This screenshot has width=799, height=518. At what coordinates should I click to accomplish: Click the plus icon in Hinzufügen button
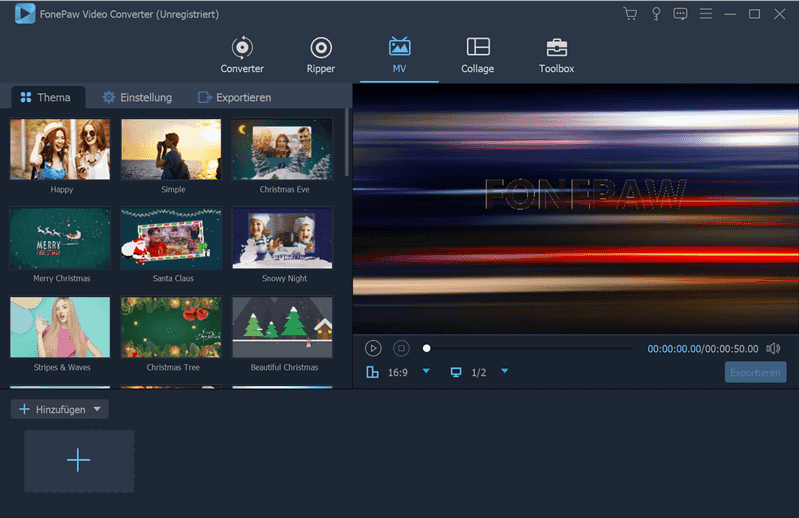[x=24, y=409]
